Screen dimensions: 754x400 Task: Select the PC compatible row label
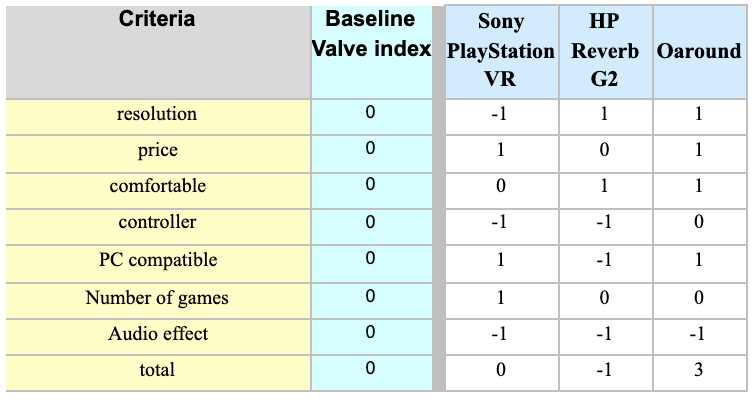(x=158, y=263)
